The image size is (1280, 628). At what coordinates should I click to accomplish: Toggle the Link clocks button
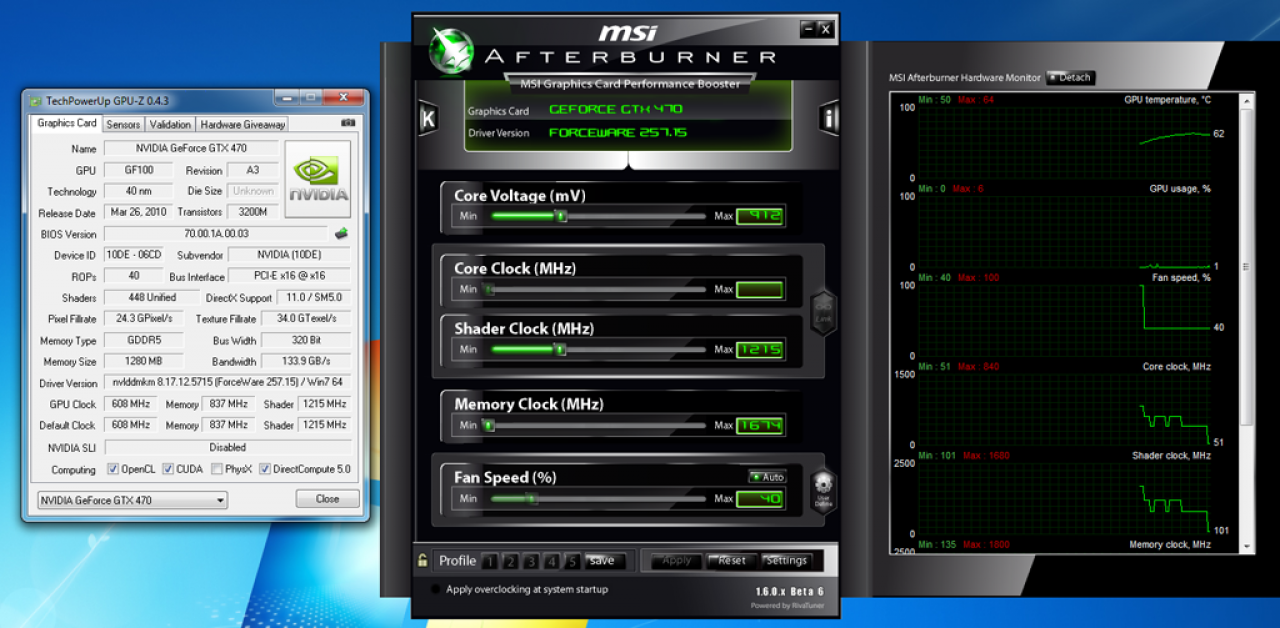(823, 311)
